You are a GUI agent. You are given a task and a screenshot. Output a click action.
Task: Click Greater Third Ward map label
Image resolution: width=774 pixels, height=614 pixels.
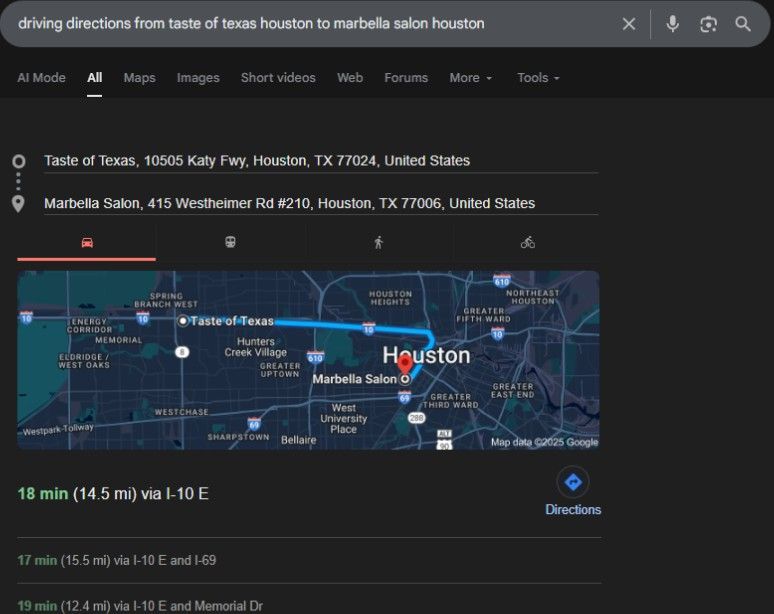(451, 401)
